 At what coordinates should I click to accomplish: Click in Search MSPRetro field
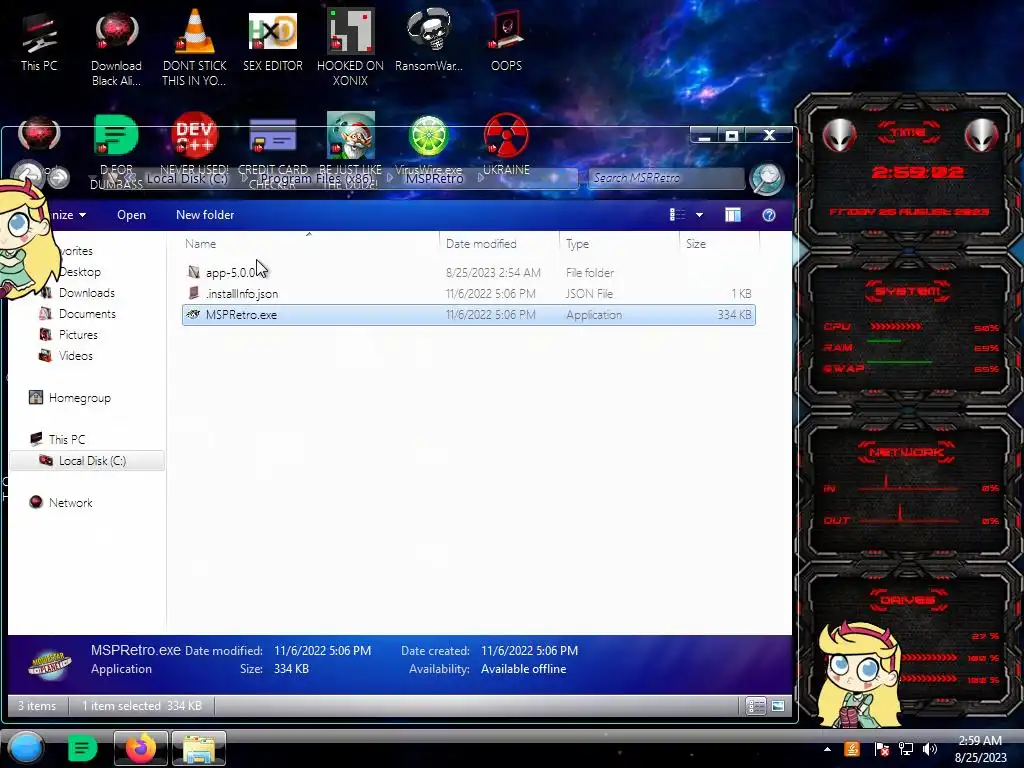(x=666, y=178)
